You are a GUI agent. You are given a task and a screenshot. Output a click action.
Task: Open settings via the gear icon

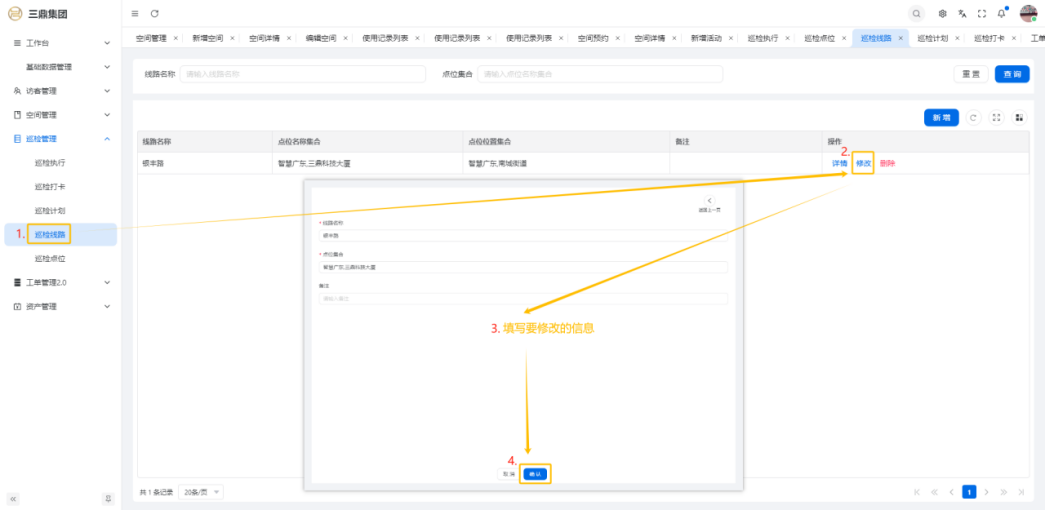(x=942, y=13)
